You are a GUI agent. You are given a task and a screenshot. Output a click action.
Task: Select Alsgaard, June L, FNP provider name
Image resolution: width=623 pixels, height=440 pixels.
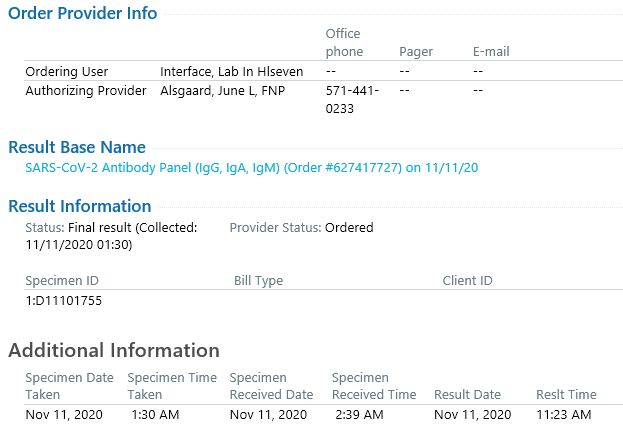[x=222, y=91]
